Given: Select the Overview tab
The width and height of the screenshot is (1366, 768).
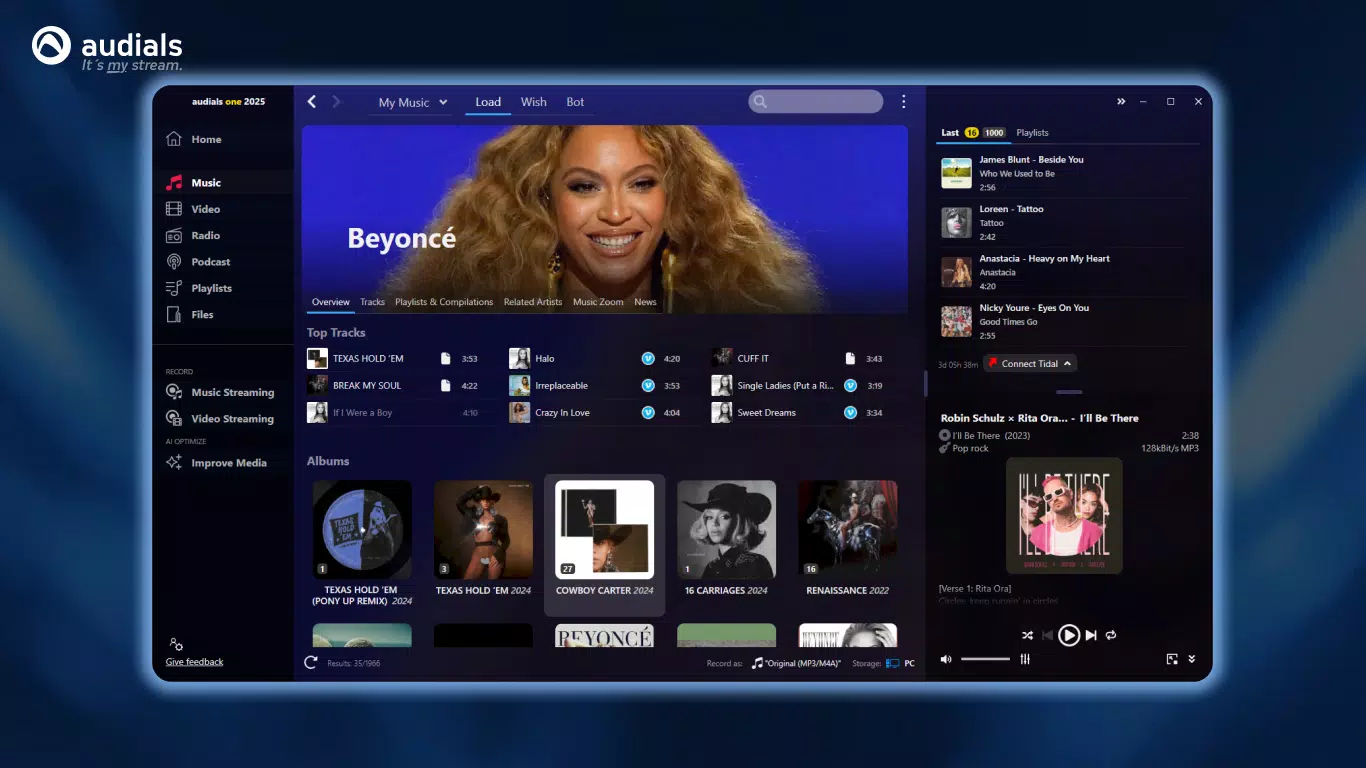Looking at the screenshot, I should click(331, 302).
